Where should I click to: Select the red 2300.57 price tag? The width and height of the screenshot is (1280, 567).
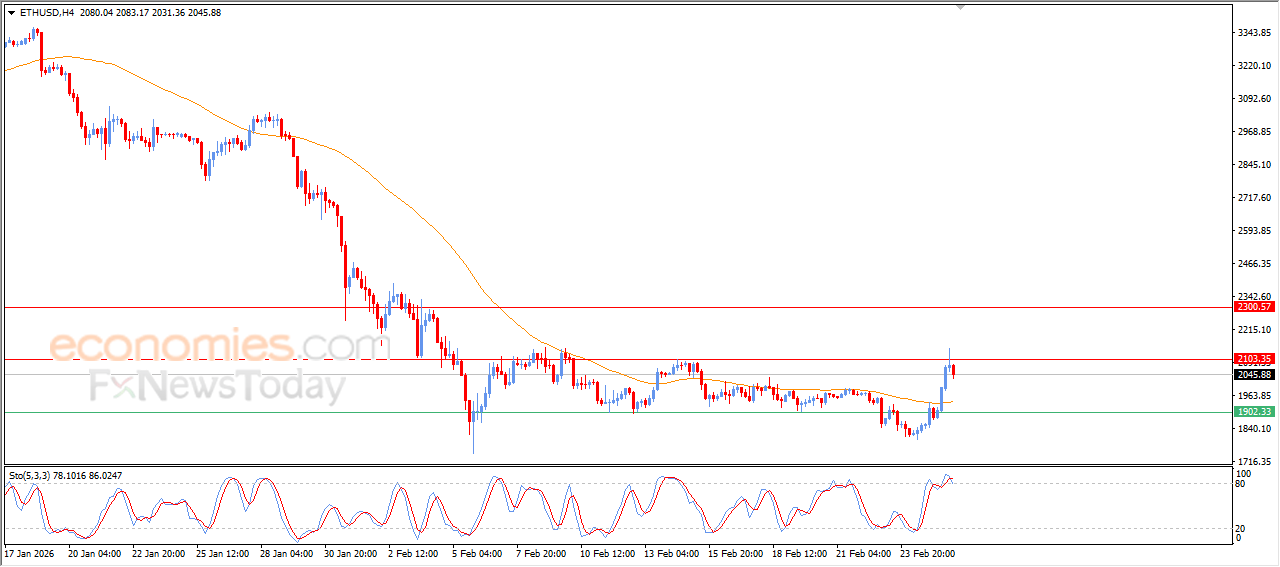[1253, 307]
